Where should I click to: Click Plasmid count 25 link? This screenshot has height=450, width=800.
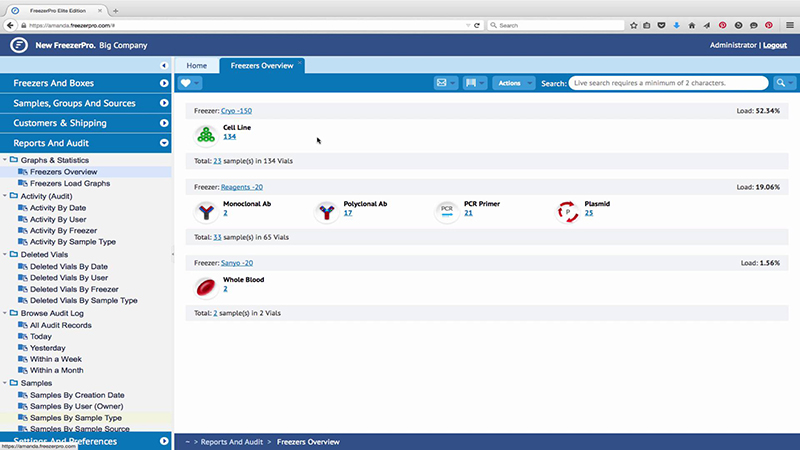click(589, 213)
